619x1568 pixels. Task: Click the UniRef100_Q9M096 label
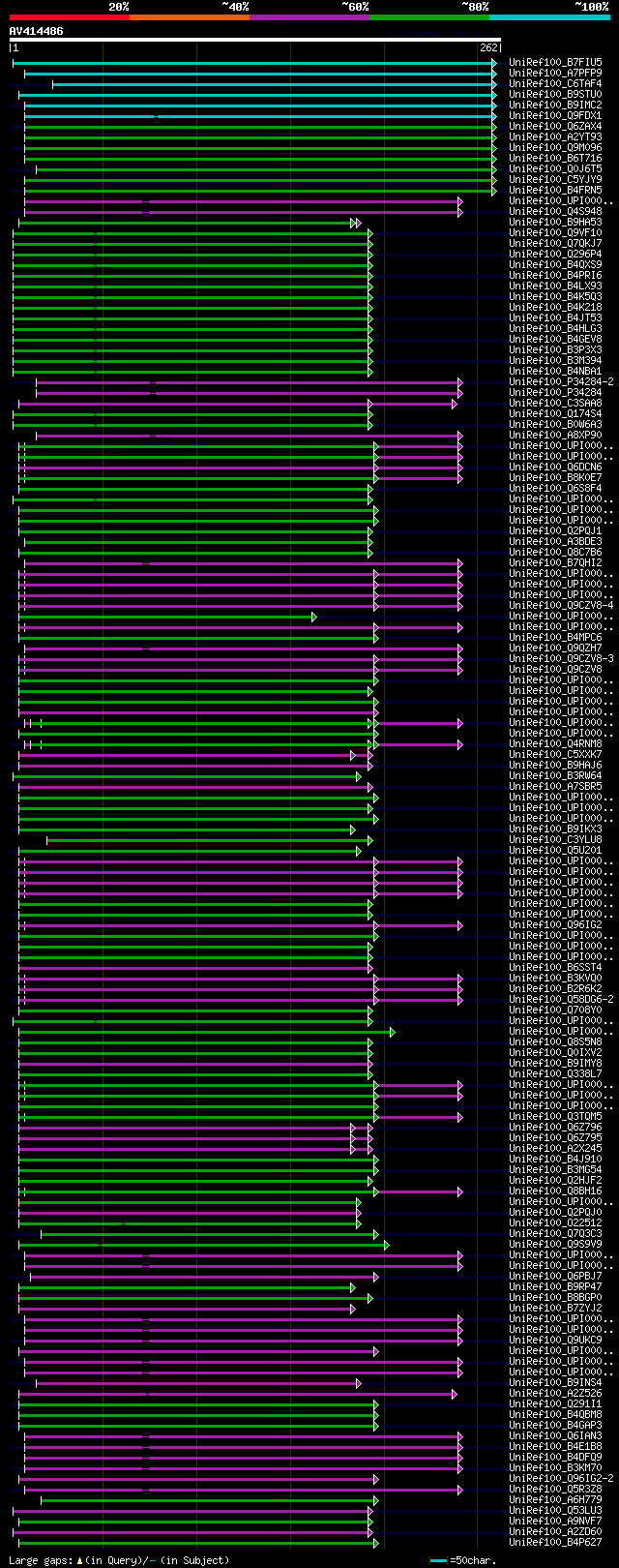point(555,147)
